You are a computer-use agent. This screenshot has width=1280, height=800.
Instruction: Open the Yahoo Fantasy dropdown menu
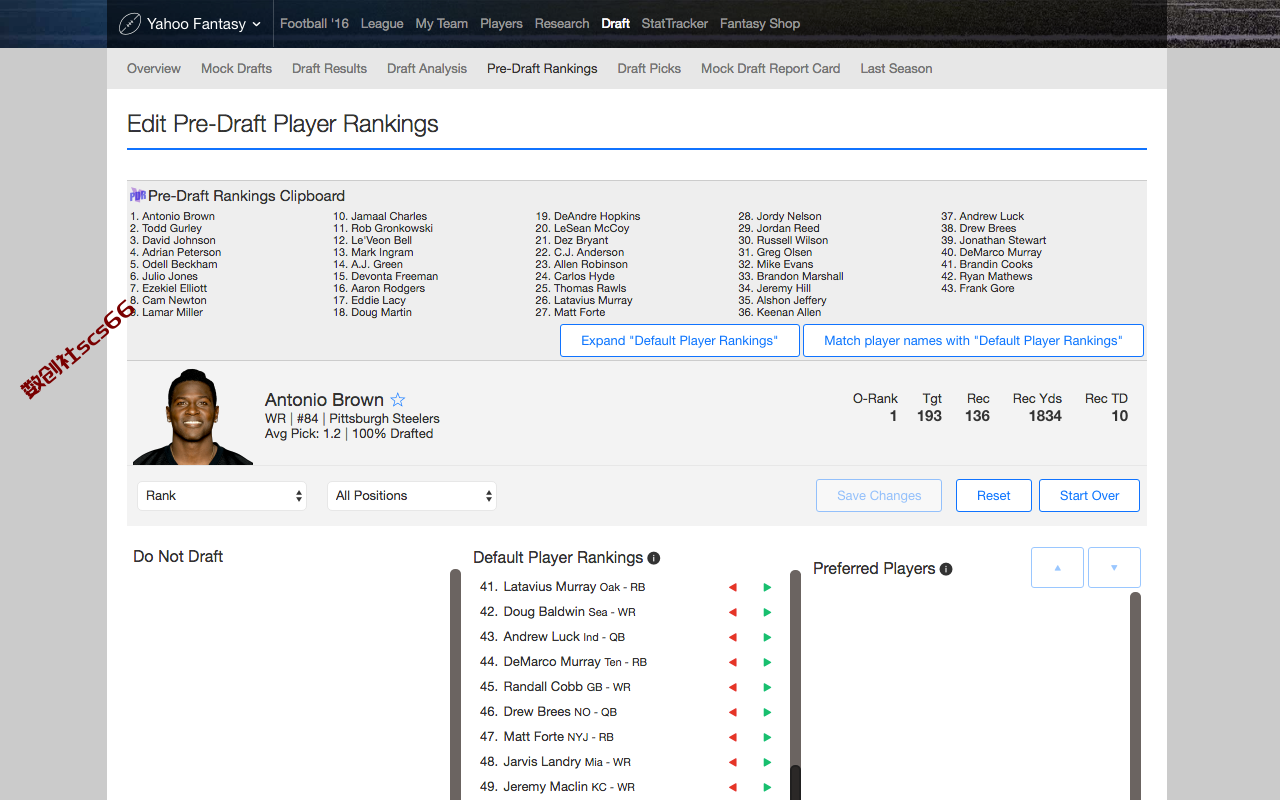189,23
